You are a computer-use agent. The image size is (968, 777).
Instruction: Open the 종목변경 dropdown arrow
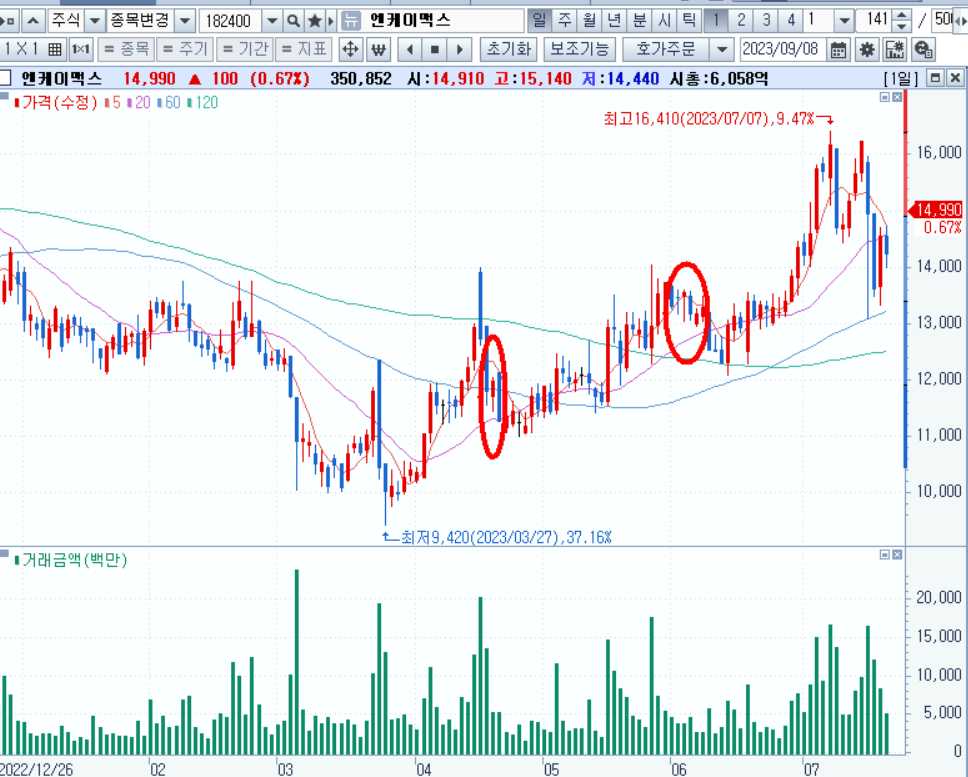tap(185, 21)
